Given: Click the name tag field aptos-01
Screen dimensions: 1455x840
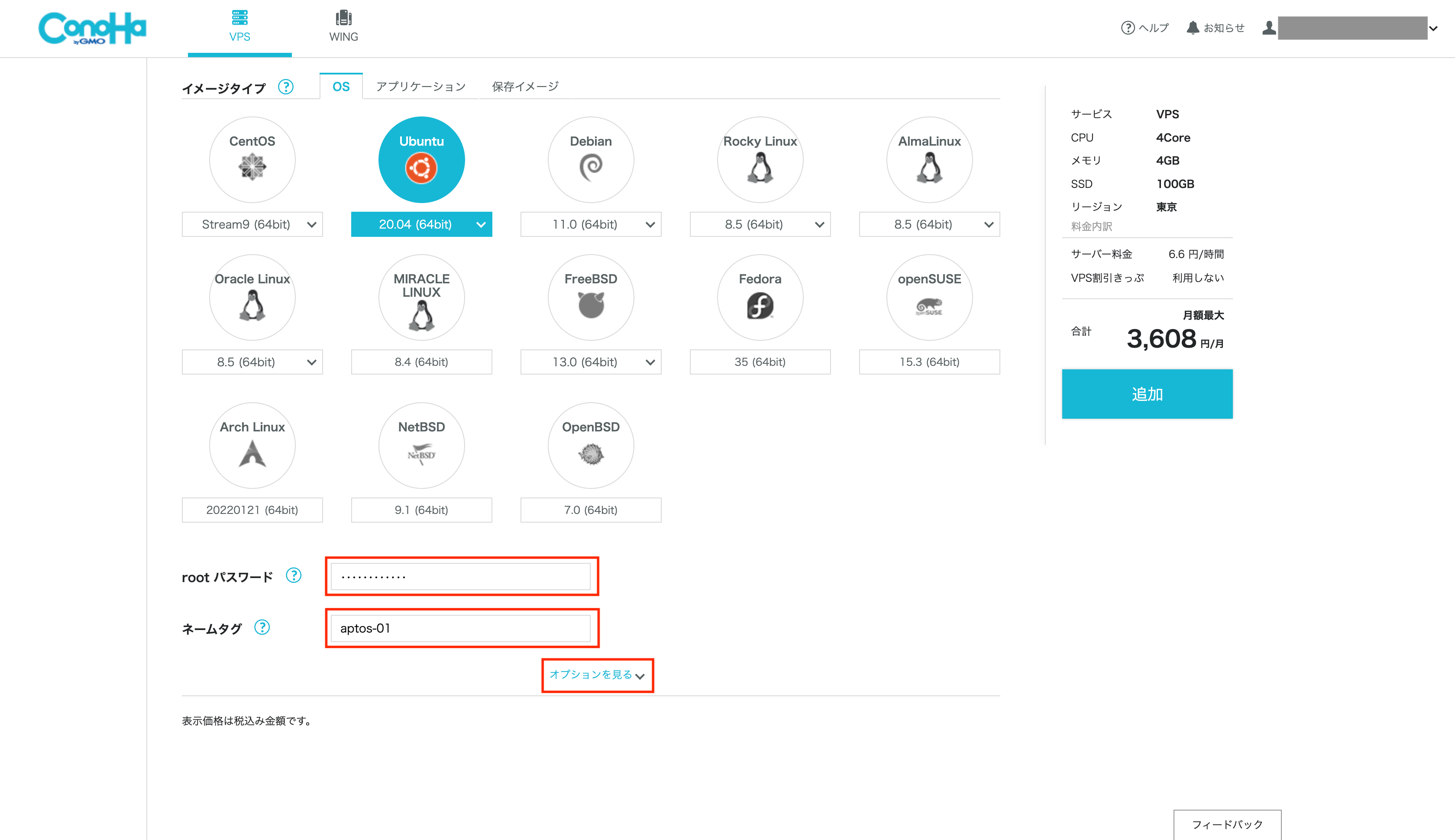Looking at the screenshot, I should 460,628.
